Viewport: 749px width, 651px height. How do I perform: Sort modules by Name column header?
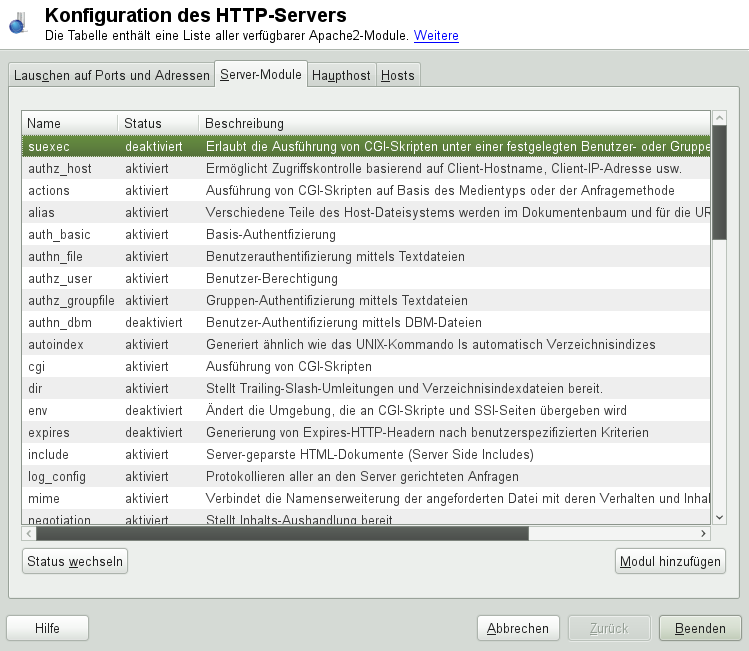pos(69,123)
